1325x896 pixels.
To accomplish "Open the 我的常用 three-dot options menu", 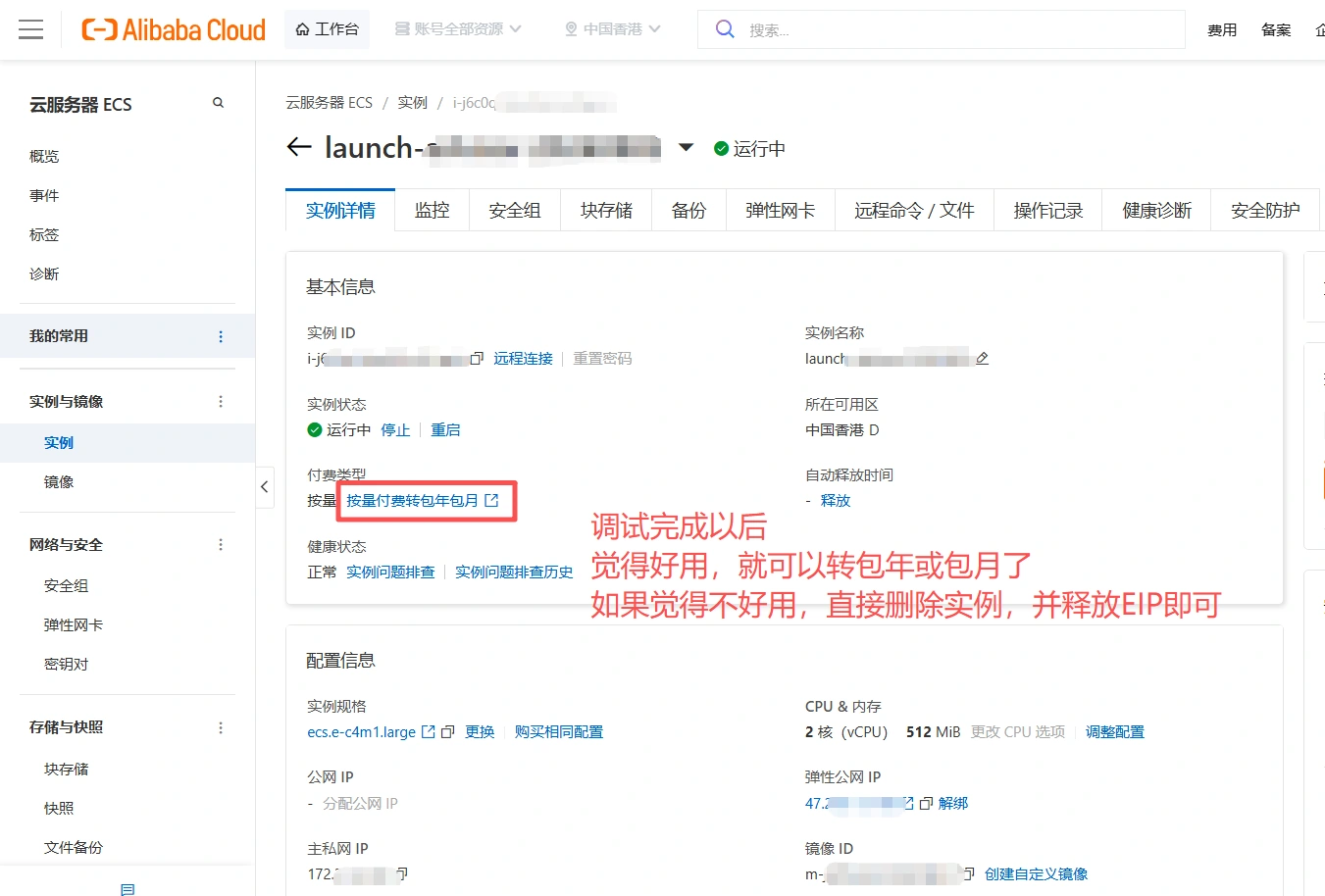I will (x=221, y=336).
